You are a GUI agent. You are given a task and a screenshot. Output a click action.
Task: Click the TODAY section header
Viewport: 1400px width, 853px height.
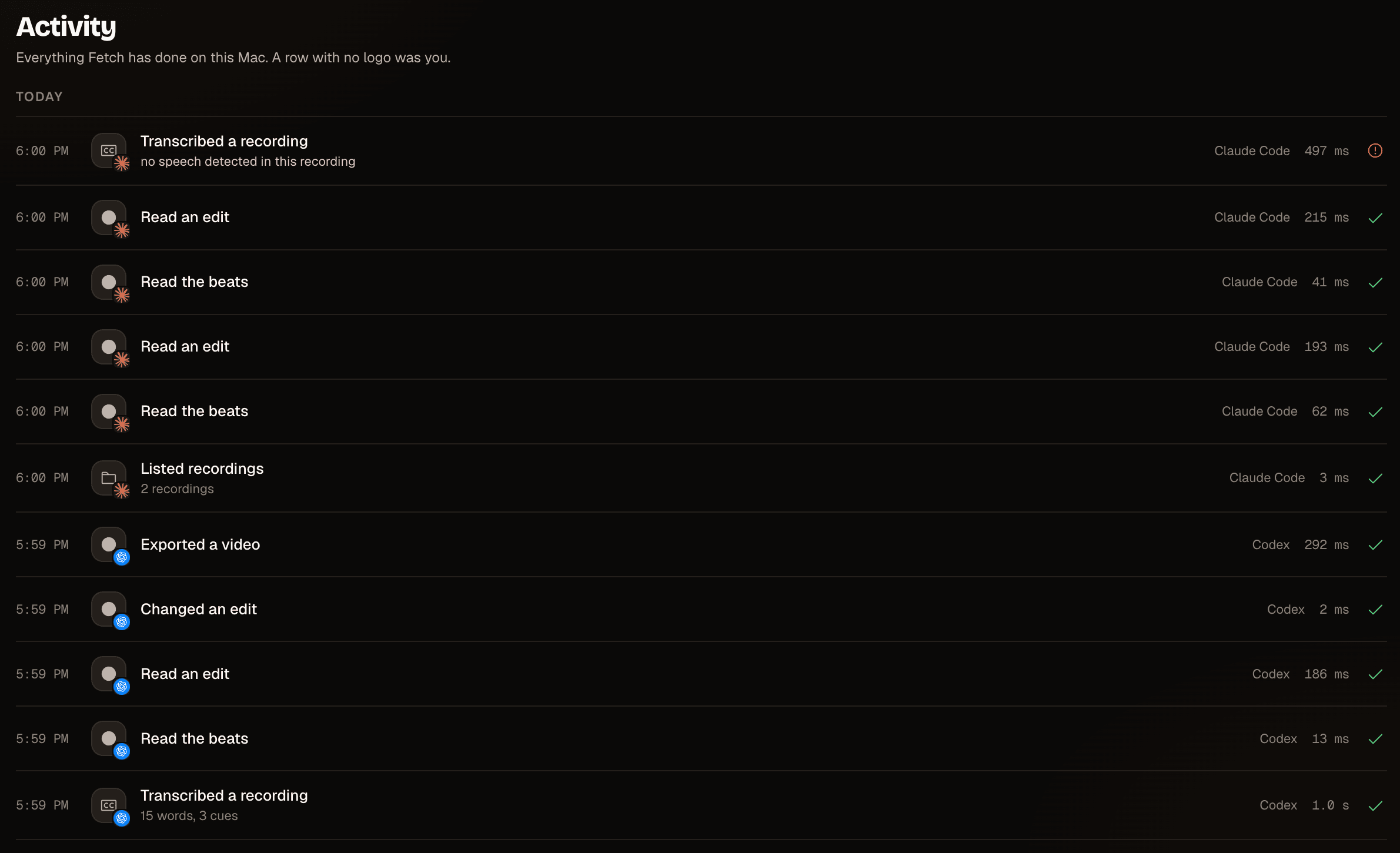[x=39, y=96]
